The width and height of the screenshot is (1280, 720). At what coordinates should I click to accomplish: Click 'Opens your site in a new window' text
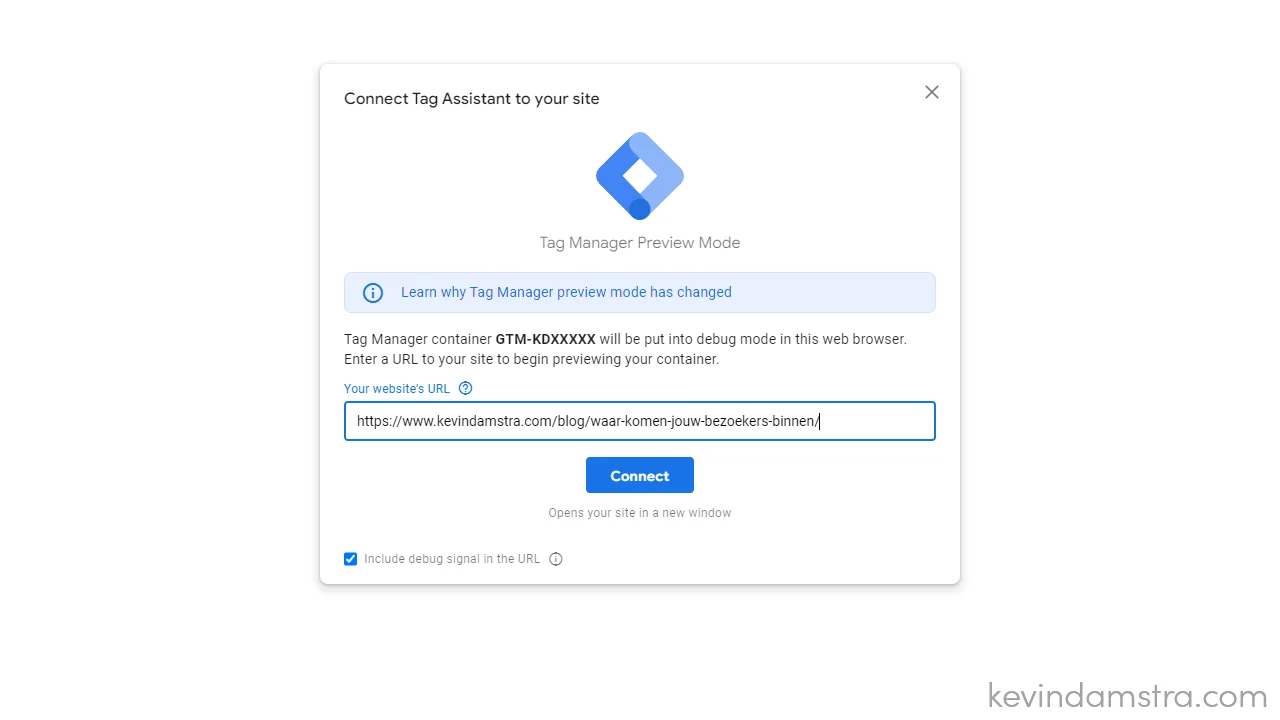click(640, 513)
